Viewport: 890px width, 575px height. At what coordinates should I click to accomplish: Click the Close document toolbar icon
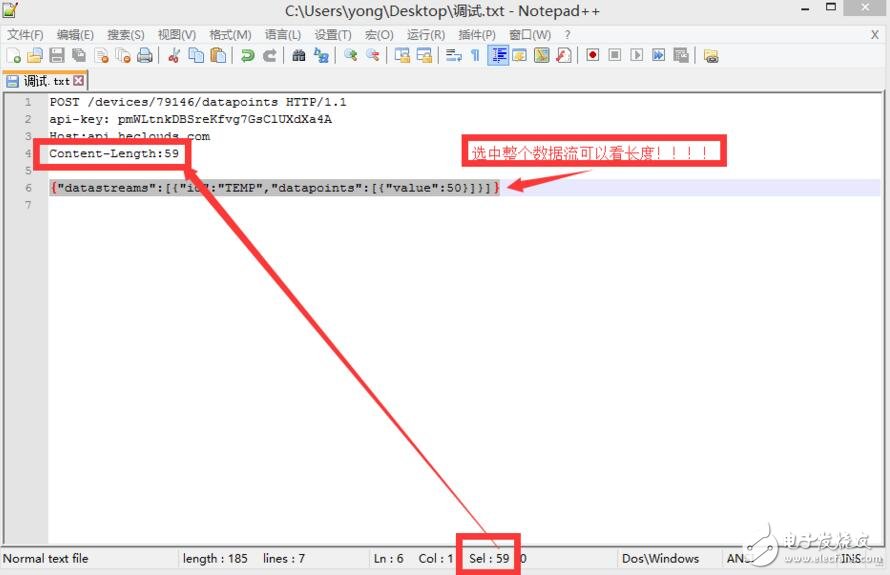[x=102, y=56]
